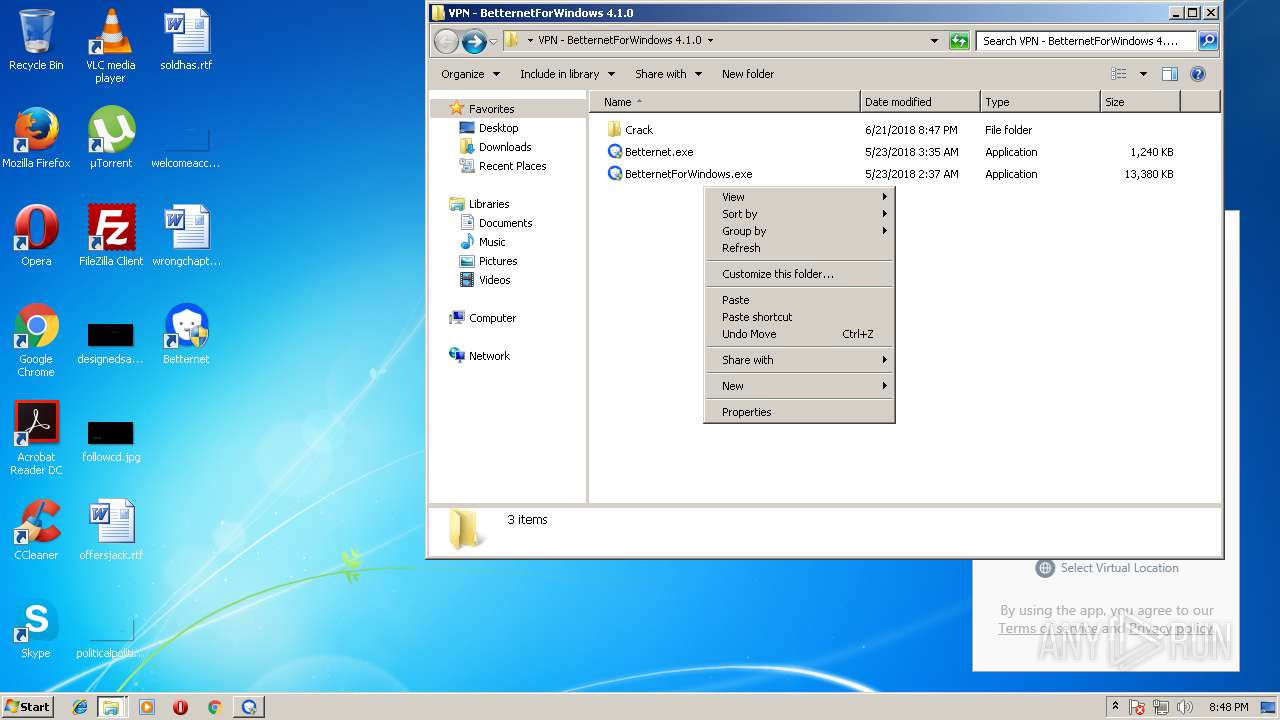Select the wrongchapt... document icon

[x=186, y=236]
